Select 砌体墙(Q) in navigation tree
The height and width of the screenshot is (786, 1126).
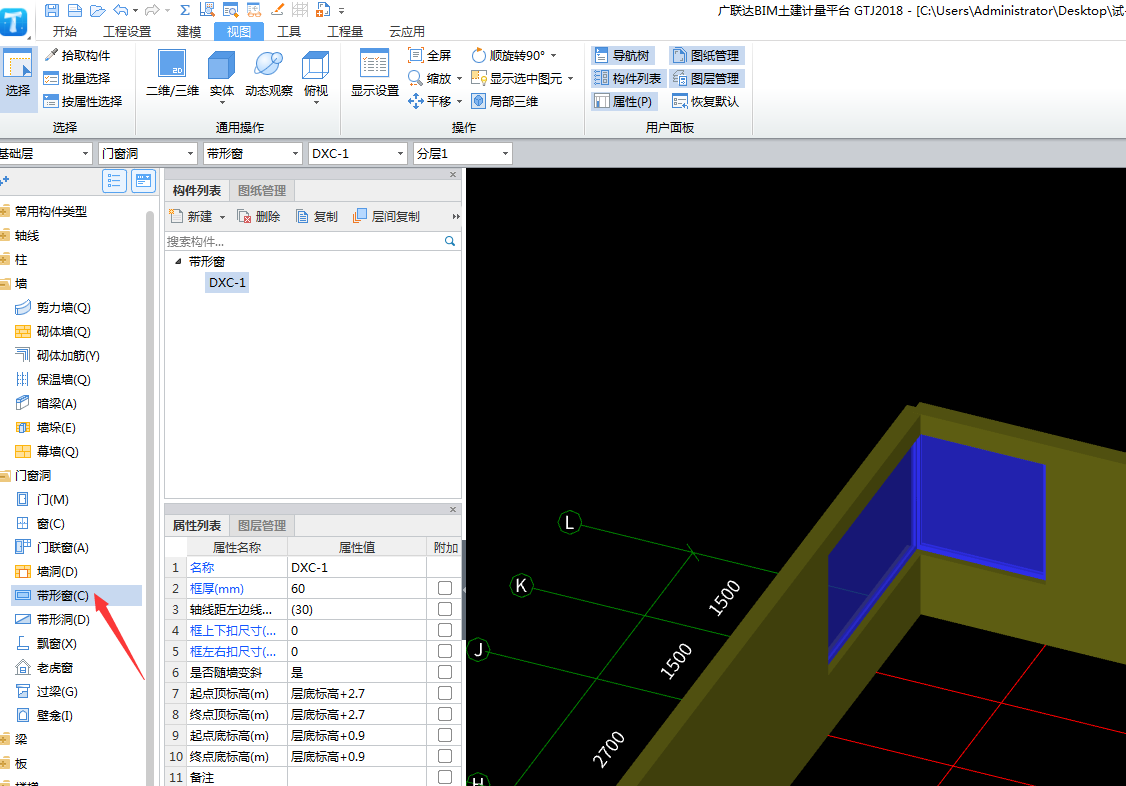pyautogui.click(x=53, y=332)
